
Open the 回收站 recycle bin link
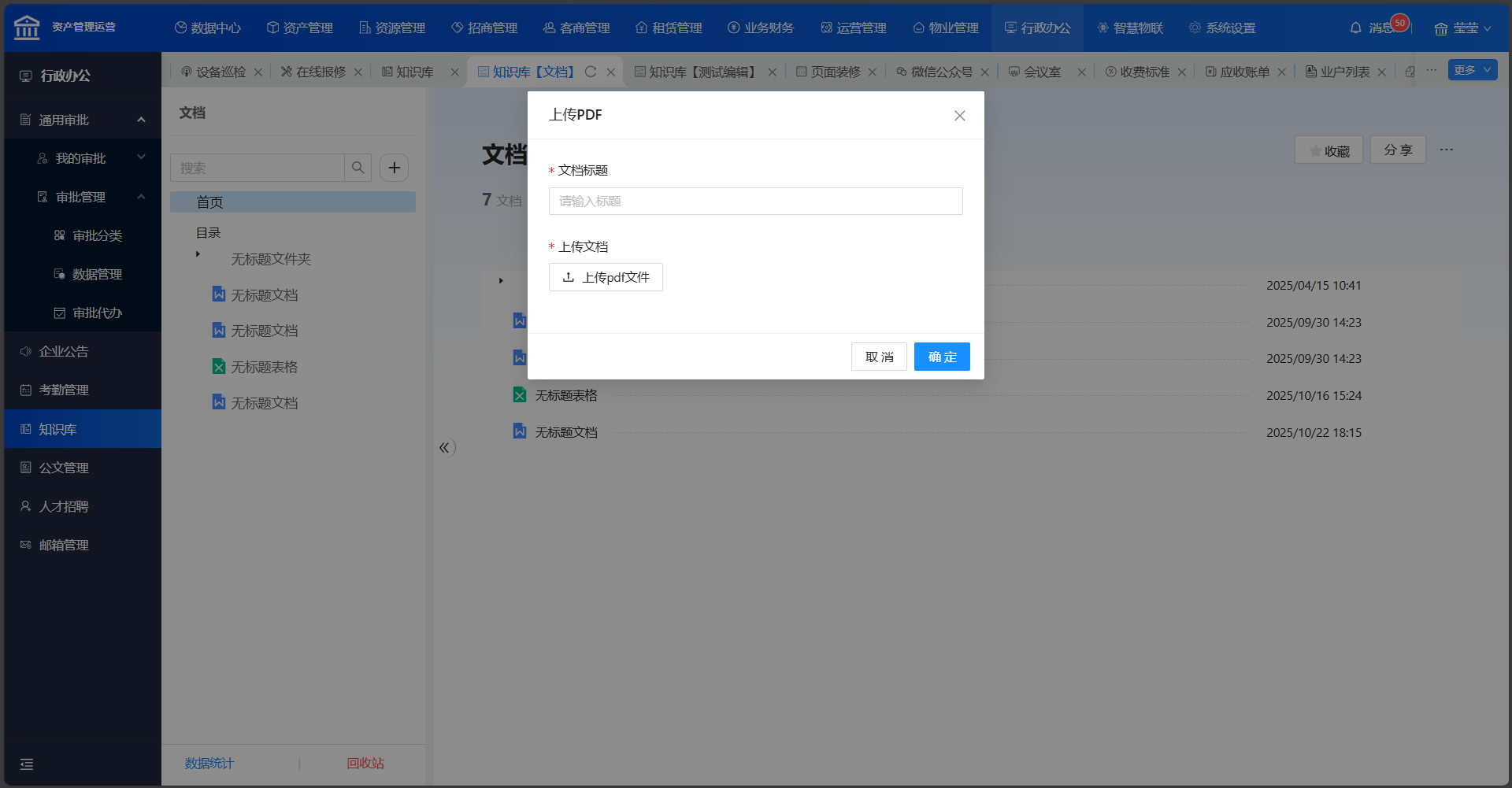365,763
